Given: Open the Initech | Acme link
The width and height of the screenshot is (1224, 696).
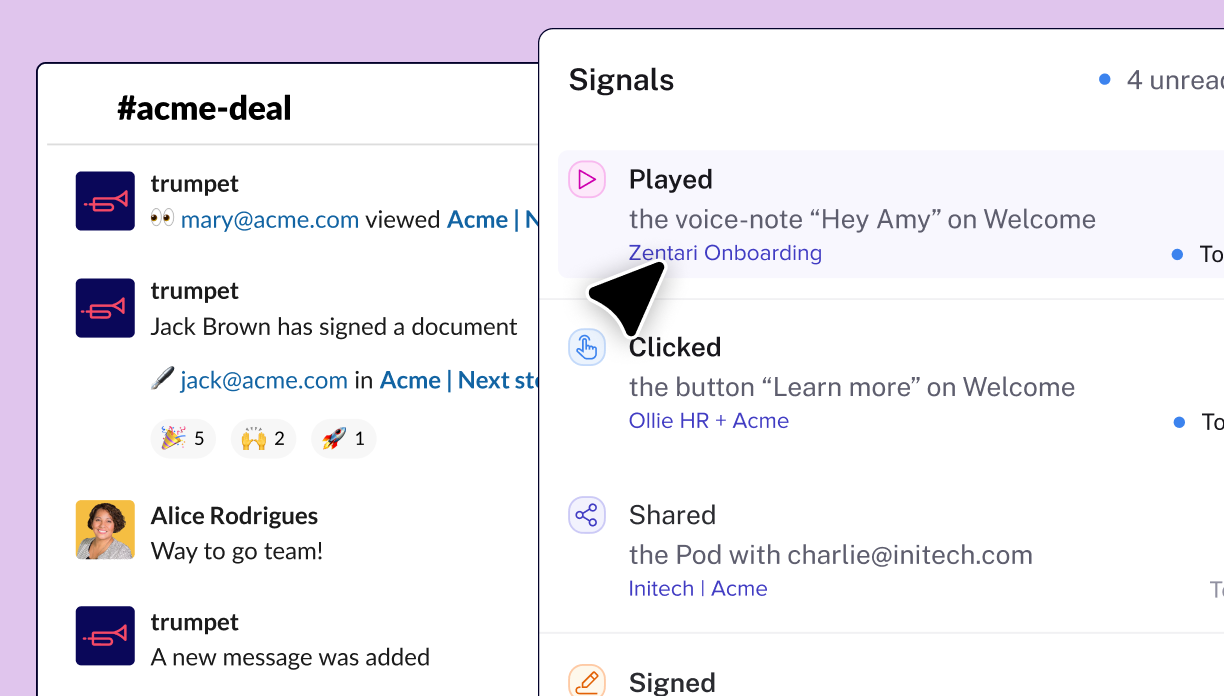Looking at the screenshot, I should (698, 589).
